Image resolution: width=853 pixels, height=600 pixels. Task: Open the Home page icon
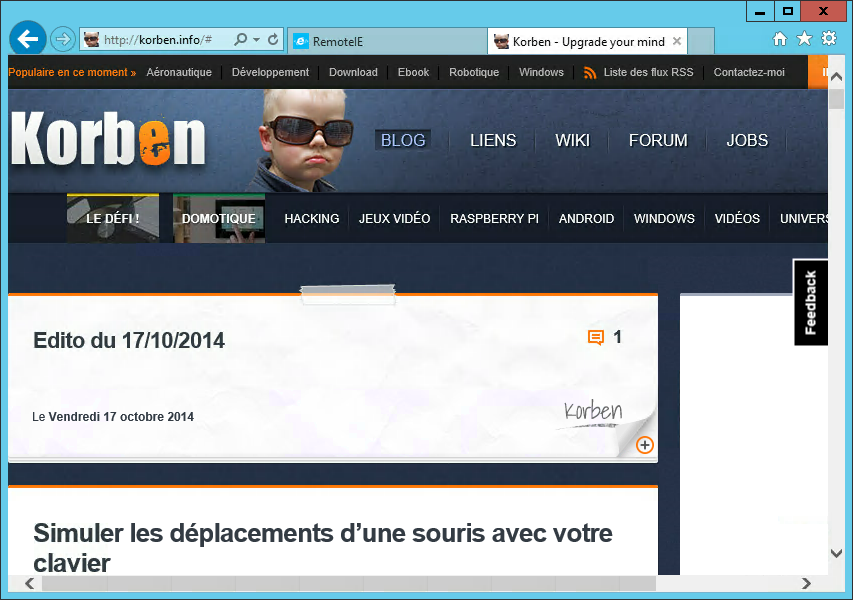pyautogui.click(x=780, y=39)
